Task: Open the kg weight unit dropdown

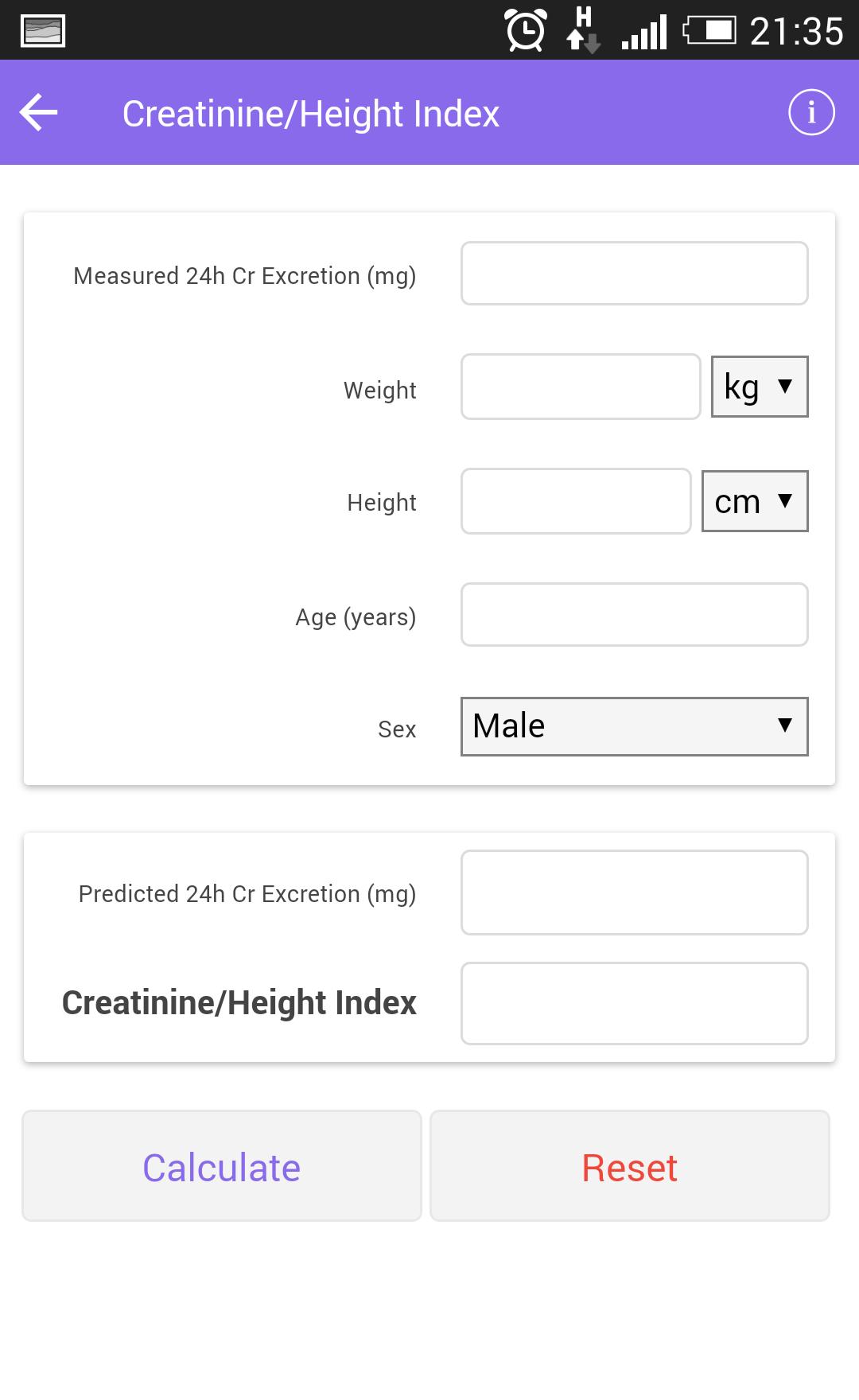Action: (x=759, y=387)
